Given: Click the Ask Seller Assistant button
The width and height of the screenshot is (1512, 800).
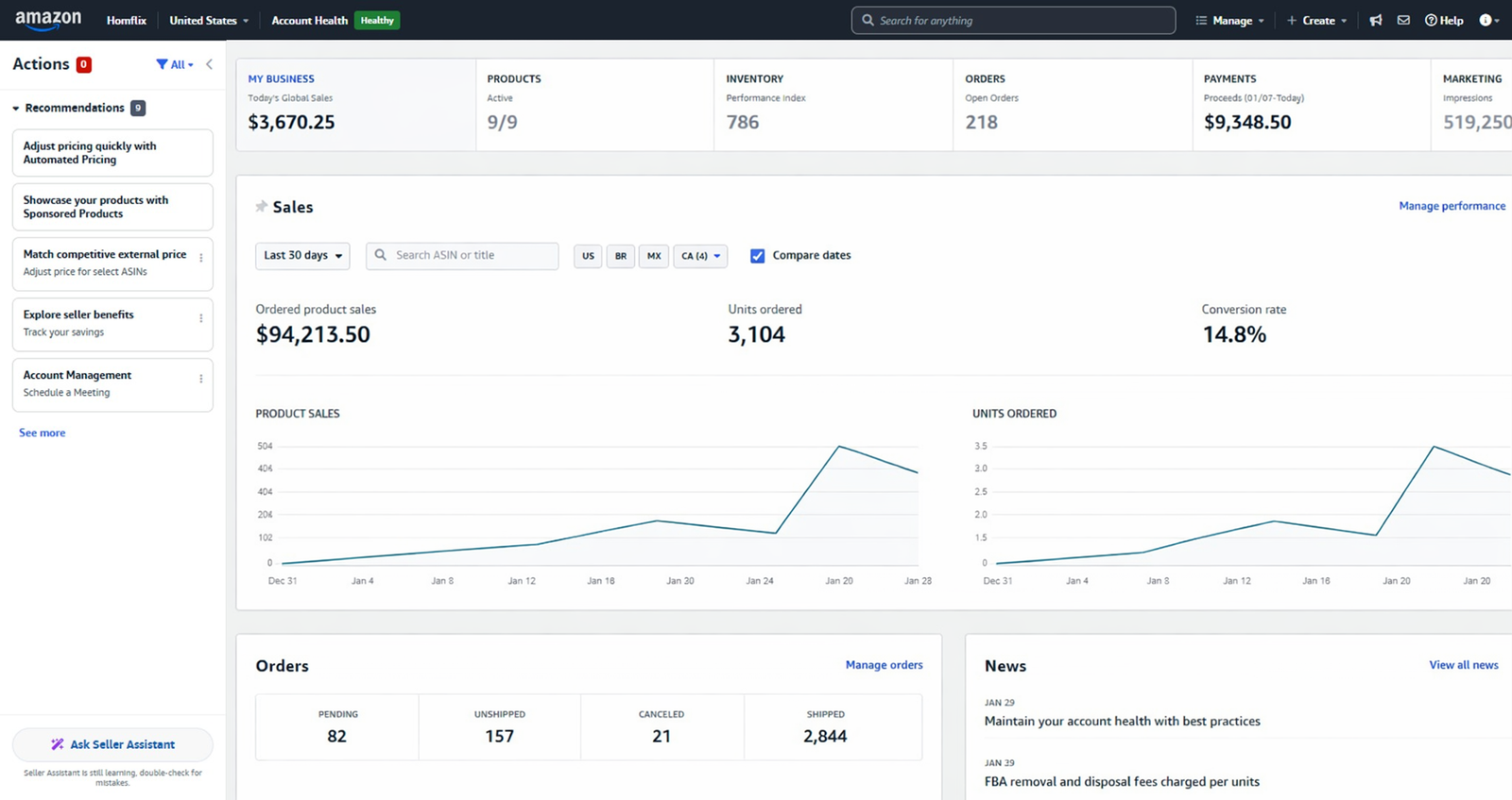Looking at the screenshot, I should tap(112, 744).
